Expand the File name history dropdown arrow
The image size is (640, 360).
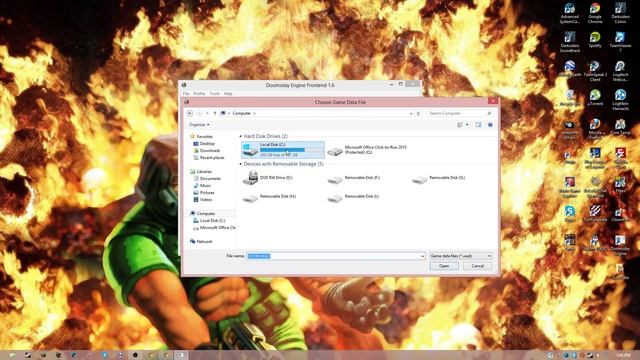422,256
